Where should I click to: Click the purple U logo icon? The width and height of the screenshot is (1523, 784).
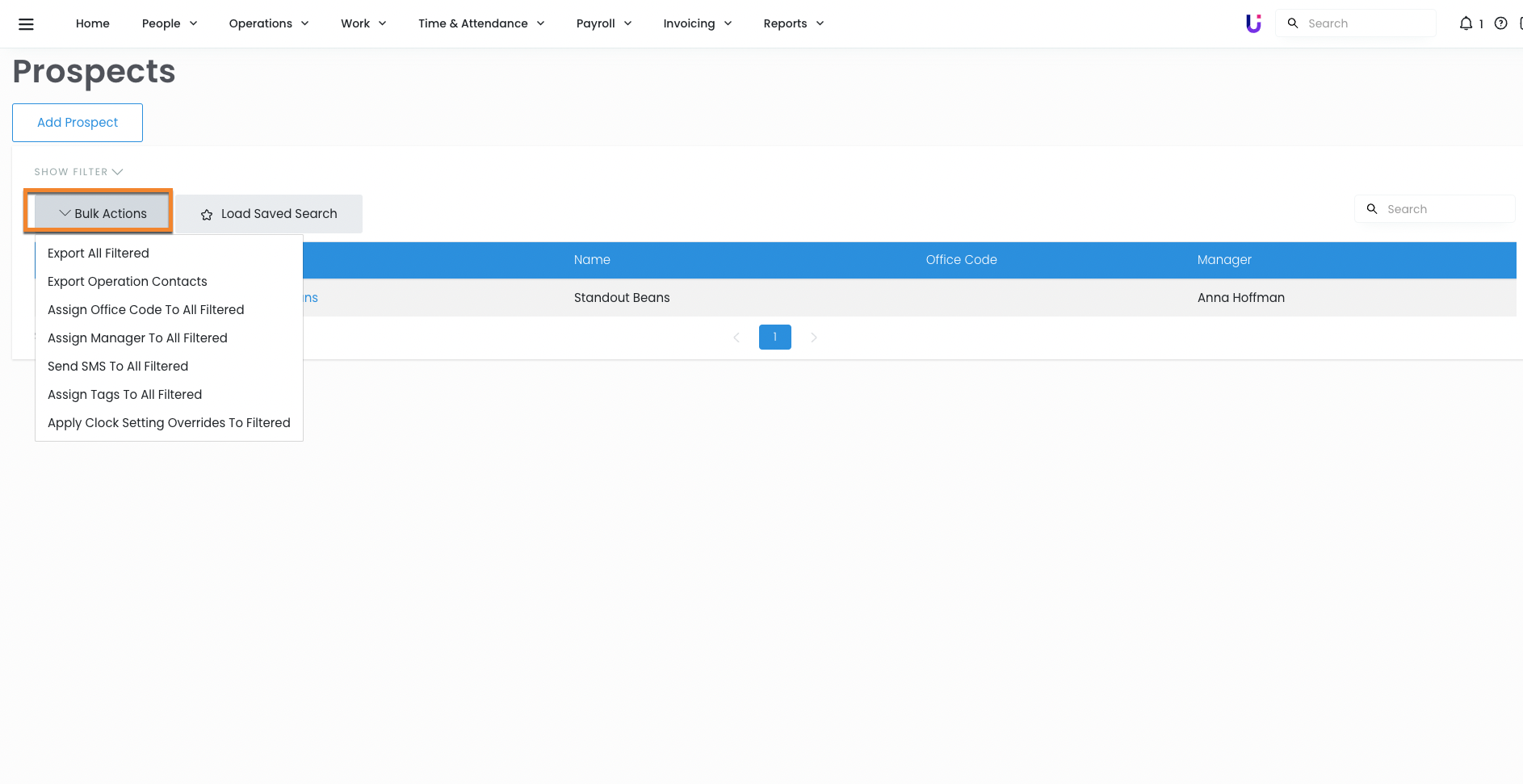click(1253, 23)
